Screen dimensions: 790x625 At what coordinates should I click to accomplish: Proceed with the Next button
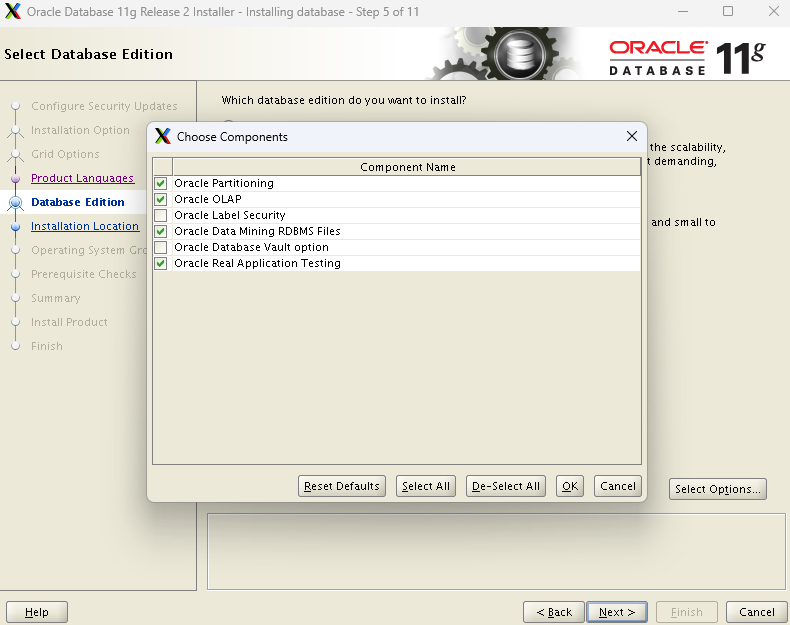pyautogui.click(x=617, y=612)
